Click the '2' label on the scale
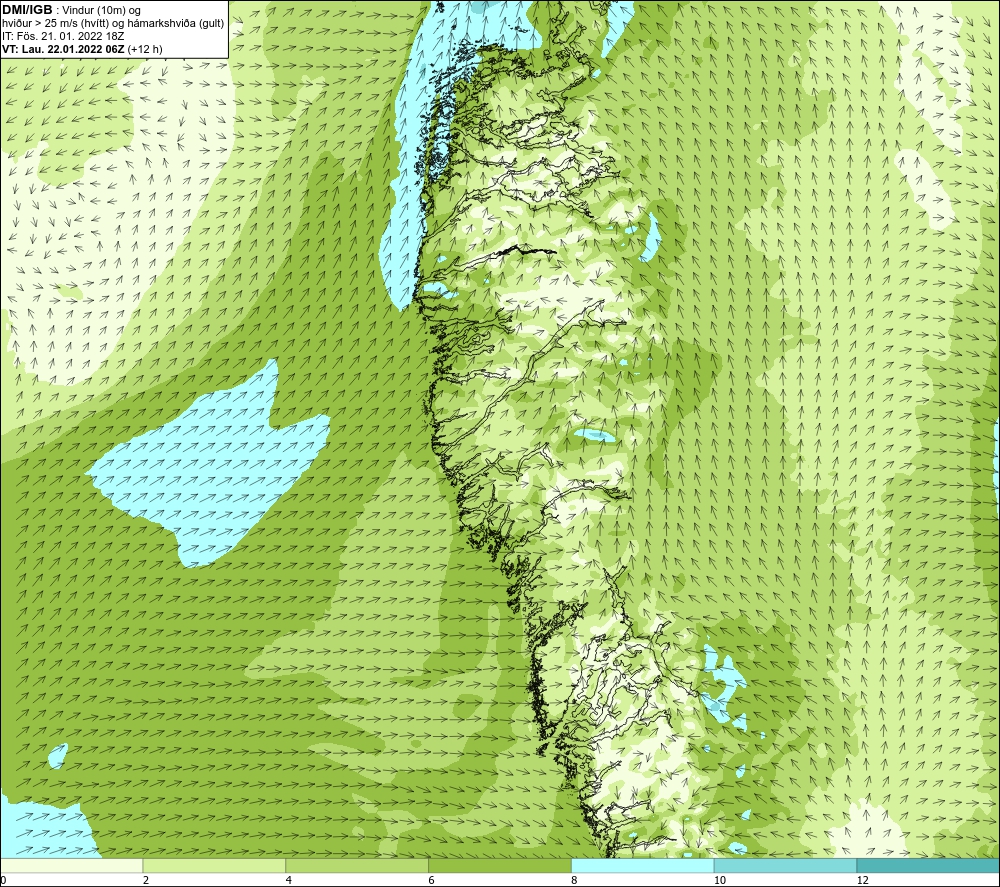1000x887 pixels. click(x=145, y=881)
